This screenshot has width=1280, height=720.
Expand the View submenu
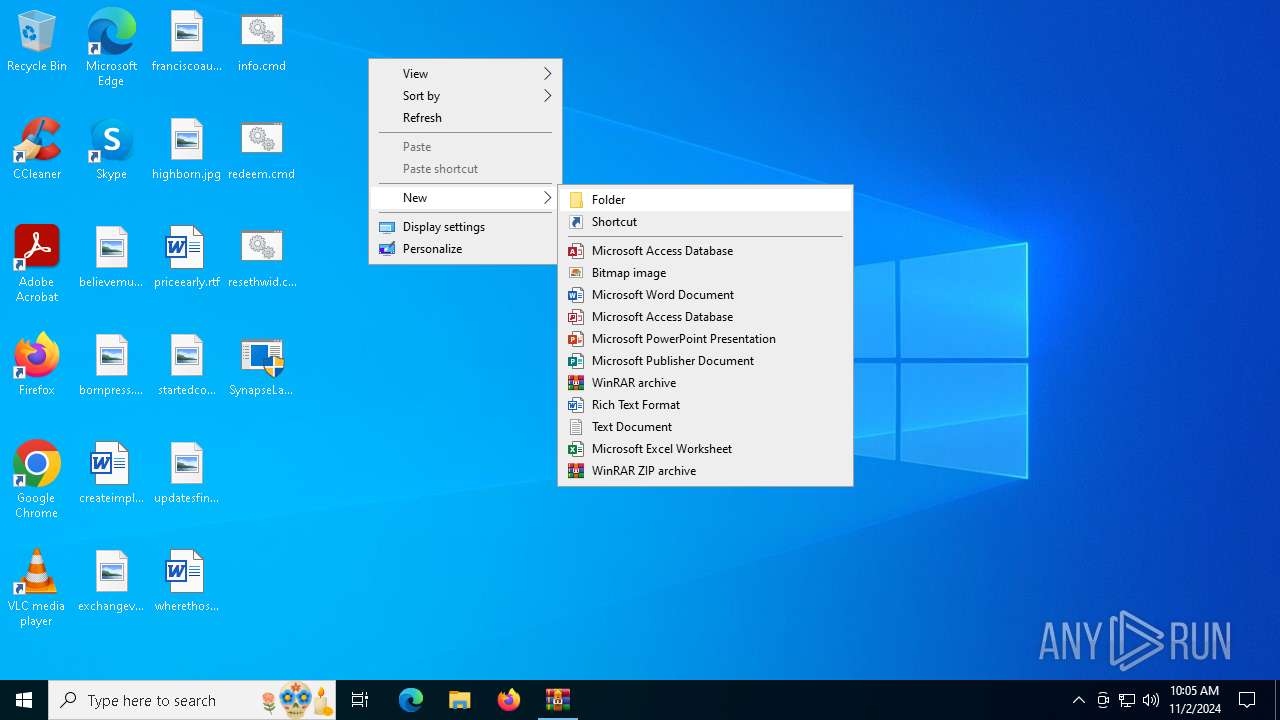[465, 74]
